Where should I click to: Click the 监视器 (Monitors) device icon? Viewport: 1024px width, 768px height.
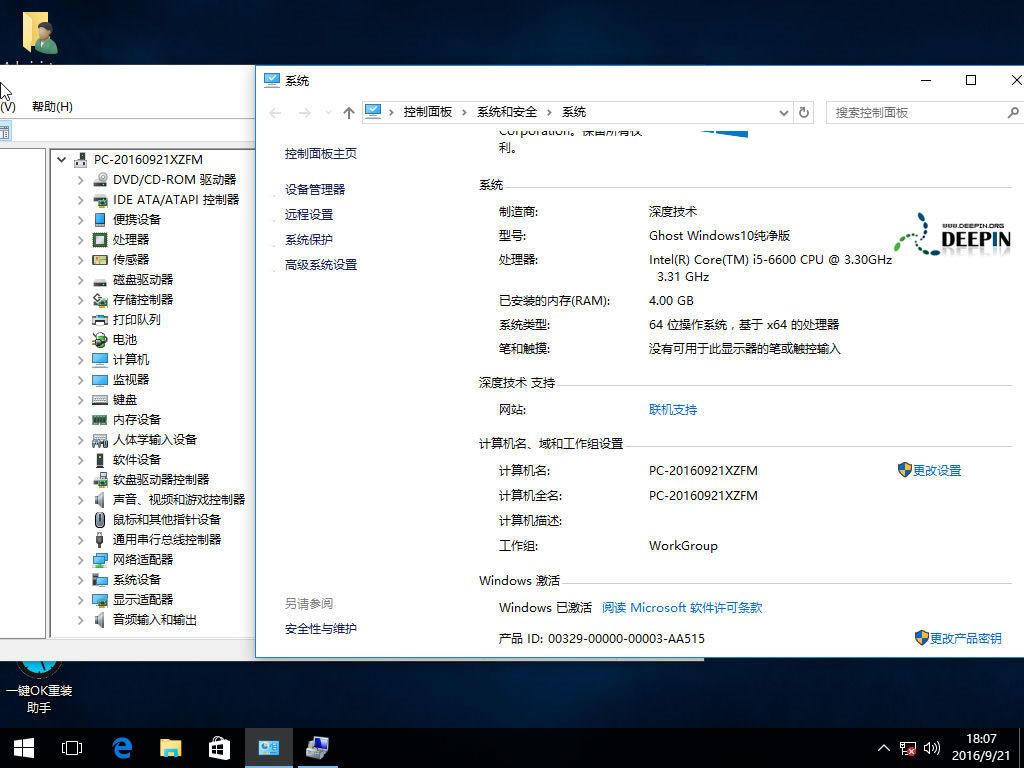(99, 379)
